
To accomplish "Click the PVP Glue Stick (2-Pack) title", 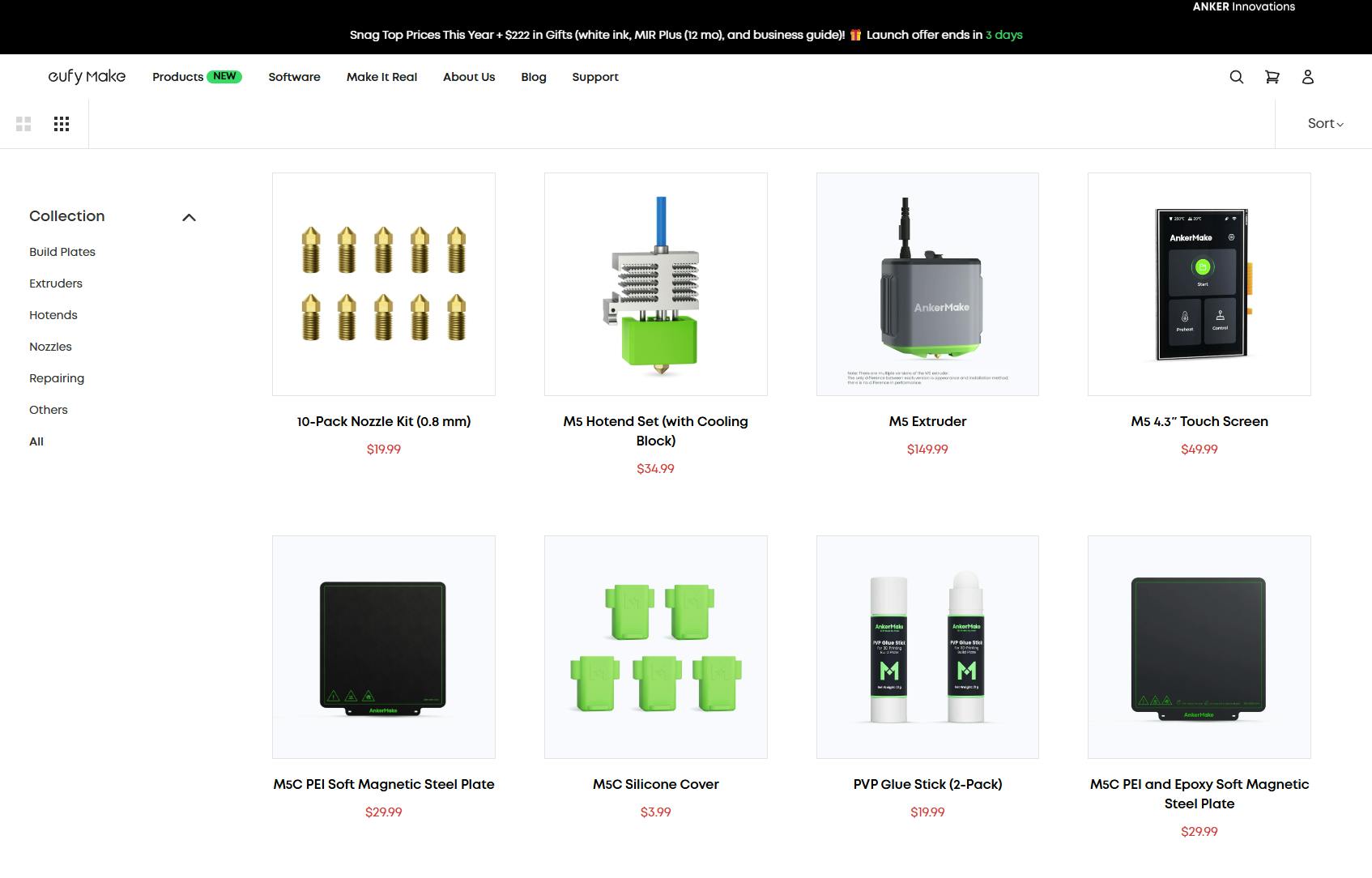I will tap(927, 784).
